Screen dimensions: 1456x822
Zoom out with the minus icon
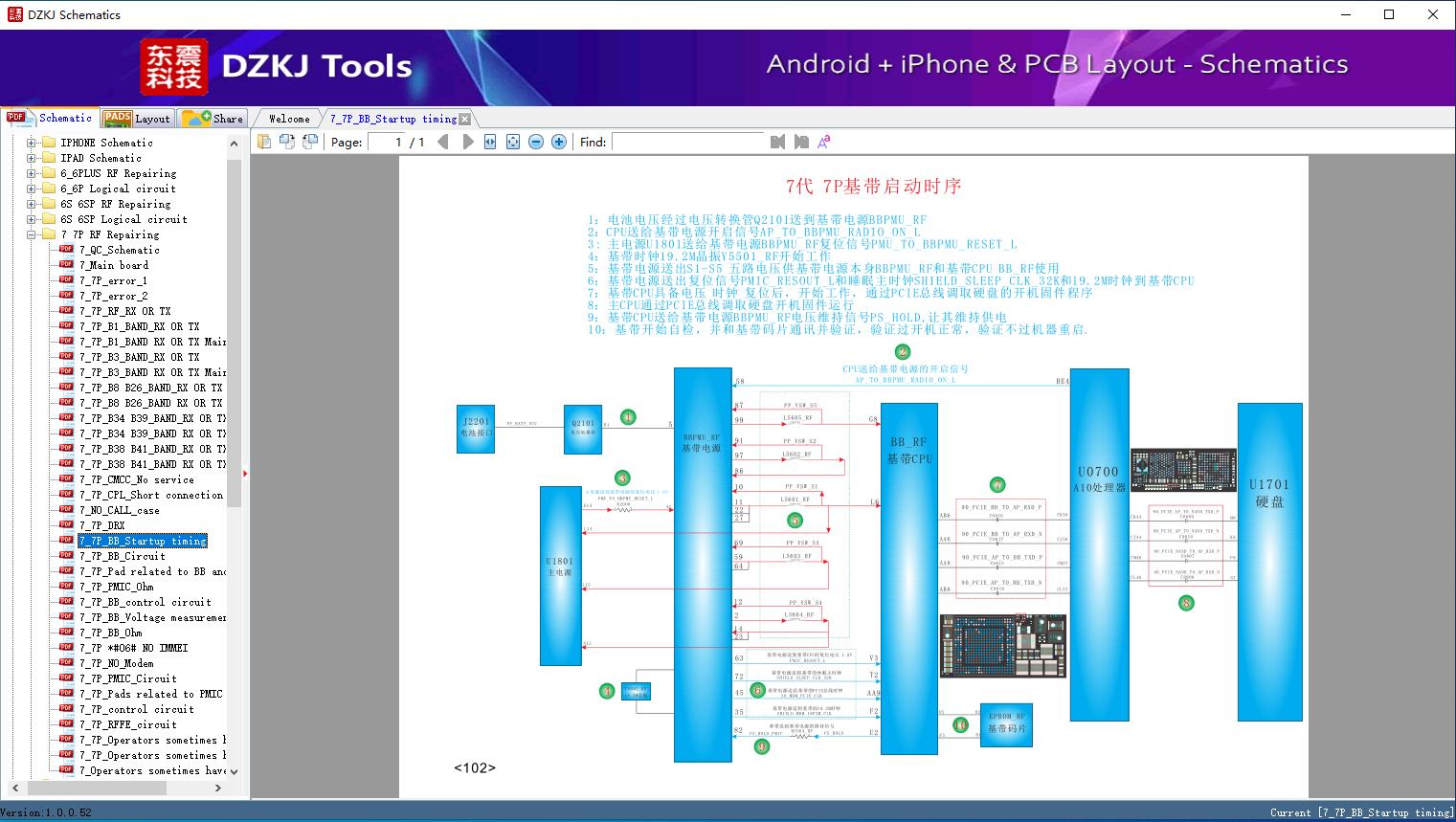pyautogui.click(x=536, y=142)
